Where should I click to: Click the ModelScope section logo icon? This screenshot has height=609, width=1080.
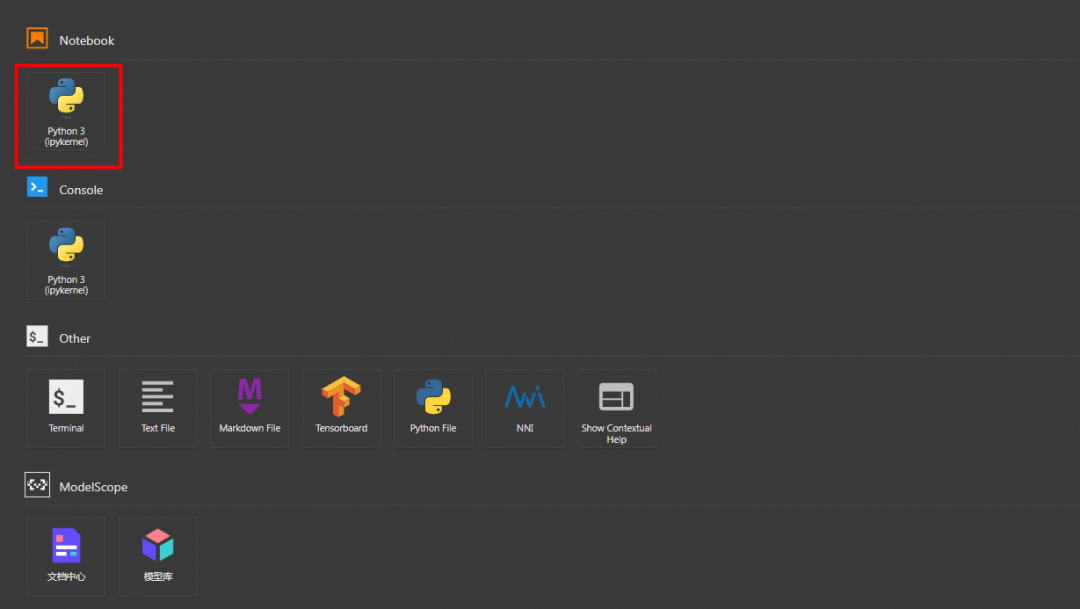[x=37, y=486]
